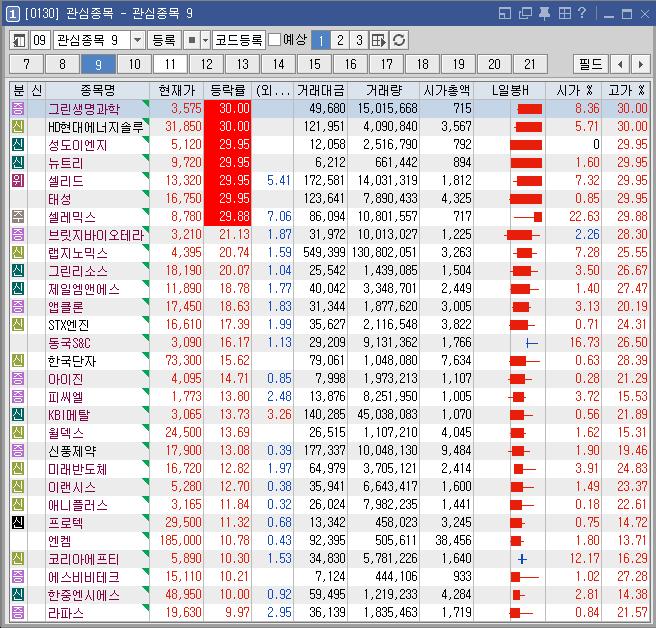The height and width of the screenshot is (628, 656).
Task: Click the black 신 badge of 프로텍 row
Action: tap(18, 522)
